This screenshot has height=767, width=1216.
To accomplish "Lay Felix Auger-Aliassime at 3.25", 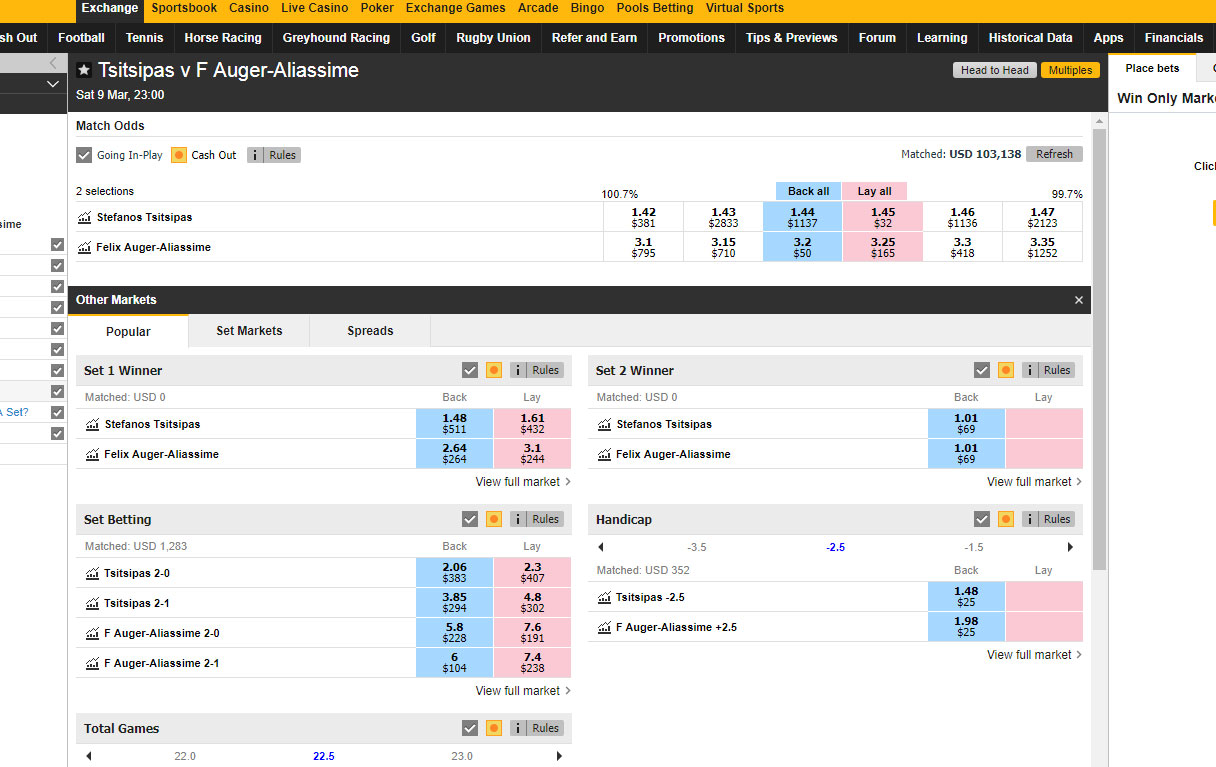I will [x=882, y=247].
